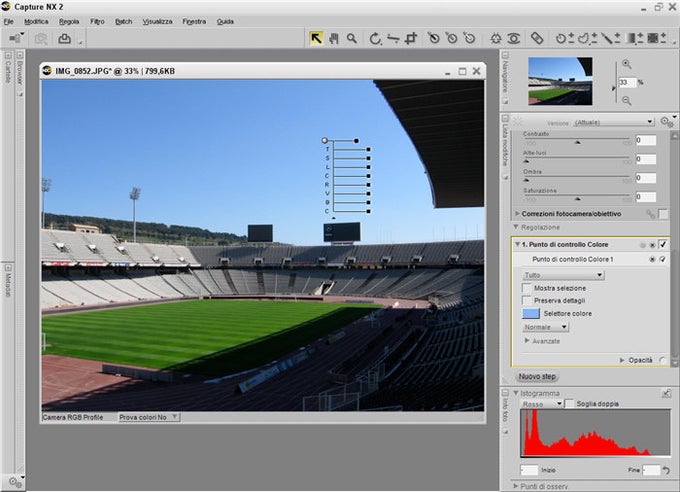680x492 pixels.
Task: Click the camera icon in the left toolbar
Action: 41,39
